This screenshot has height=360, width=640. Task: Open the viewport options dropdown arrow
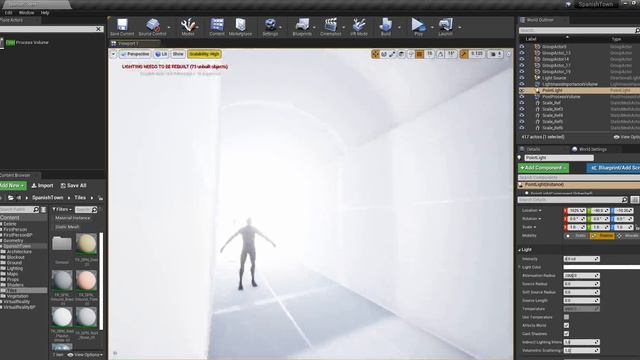(x=113, y=54)
